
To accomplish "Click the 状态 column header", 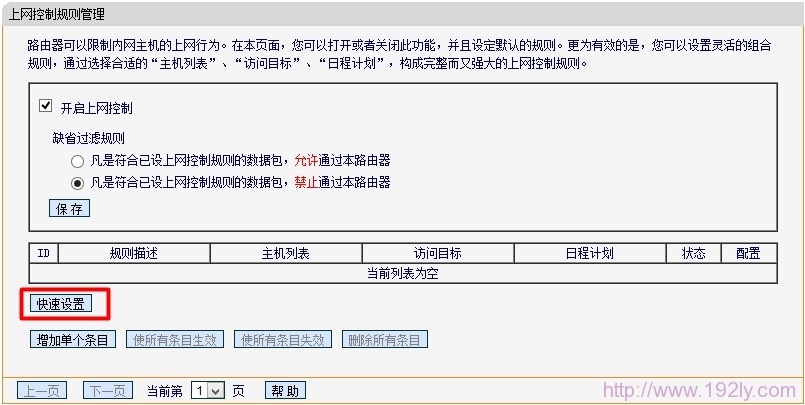I will click(x=694, y=253).
